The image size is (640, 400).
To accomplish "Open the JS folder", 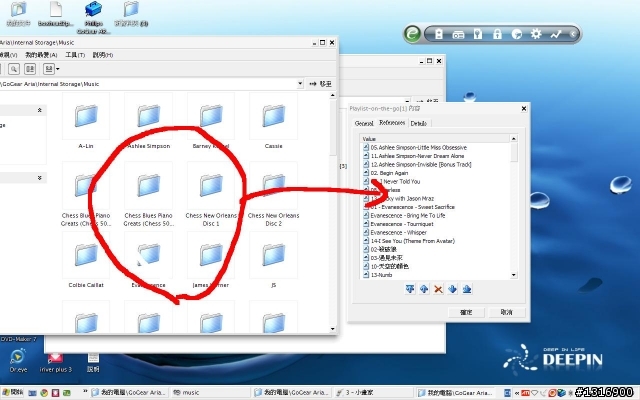I will [x=273, y=260].
